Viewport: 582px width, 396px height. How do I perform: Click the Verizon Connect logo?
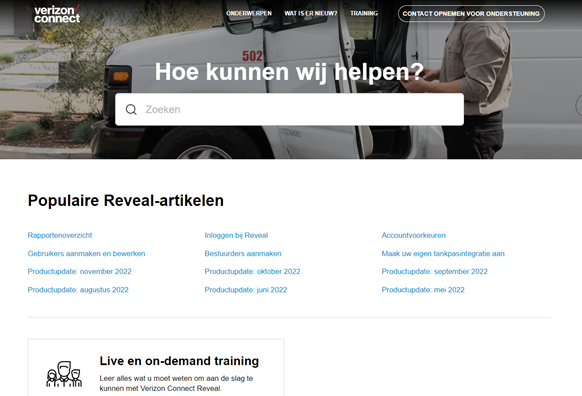57,14
